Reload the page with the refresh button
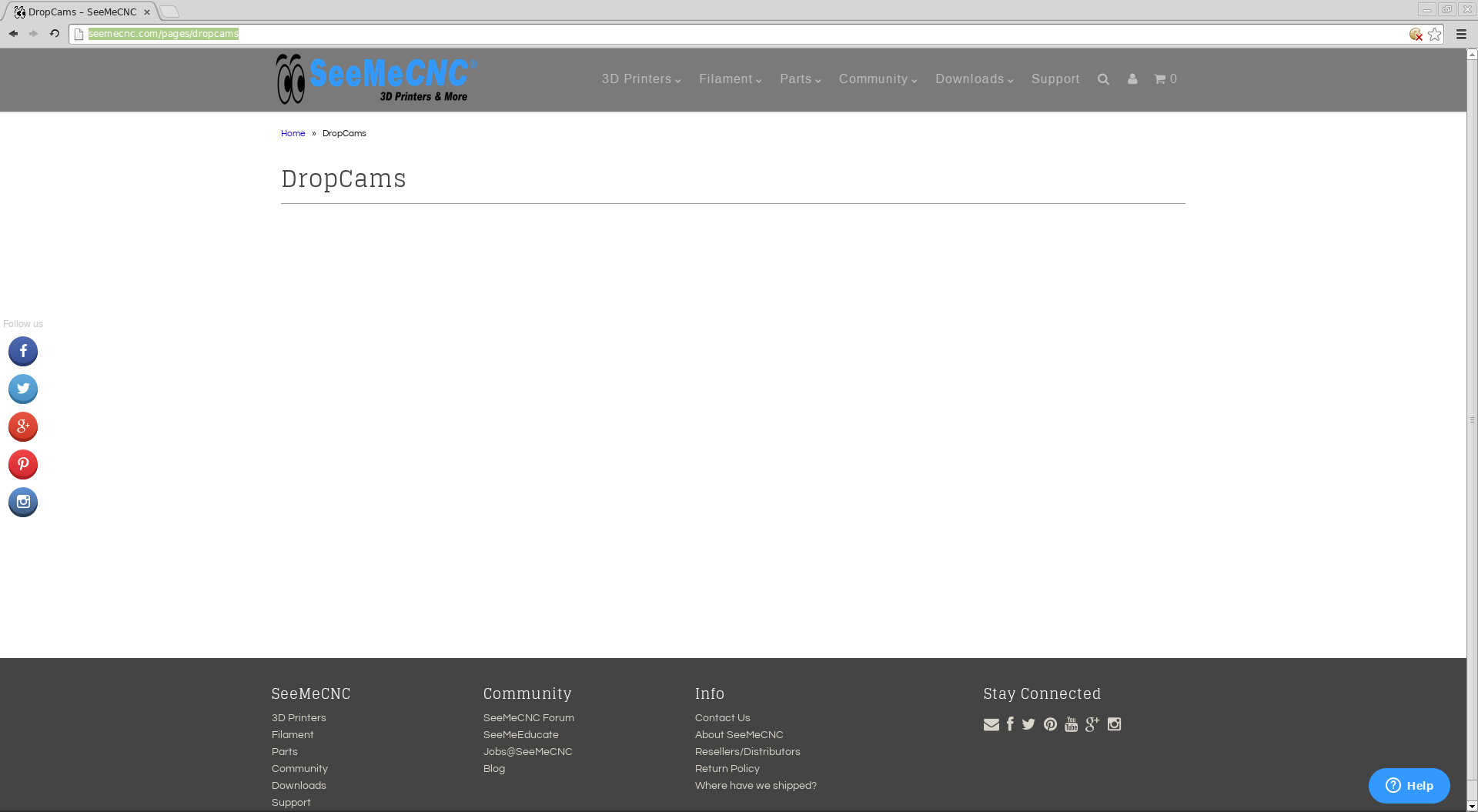Screen dimensions: 1478x812 tap(55, 34)
